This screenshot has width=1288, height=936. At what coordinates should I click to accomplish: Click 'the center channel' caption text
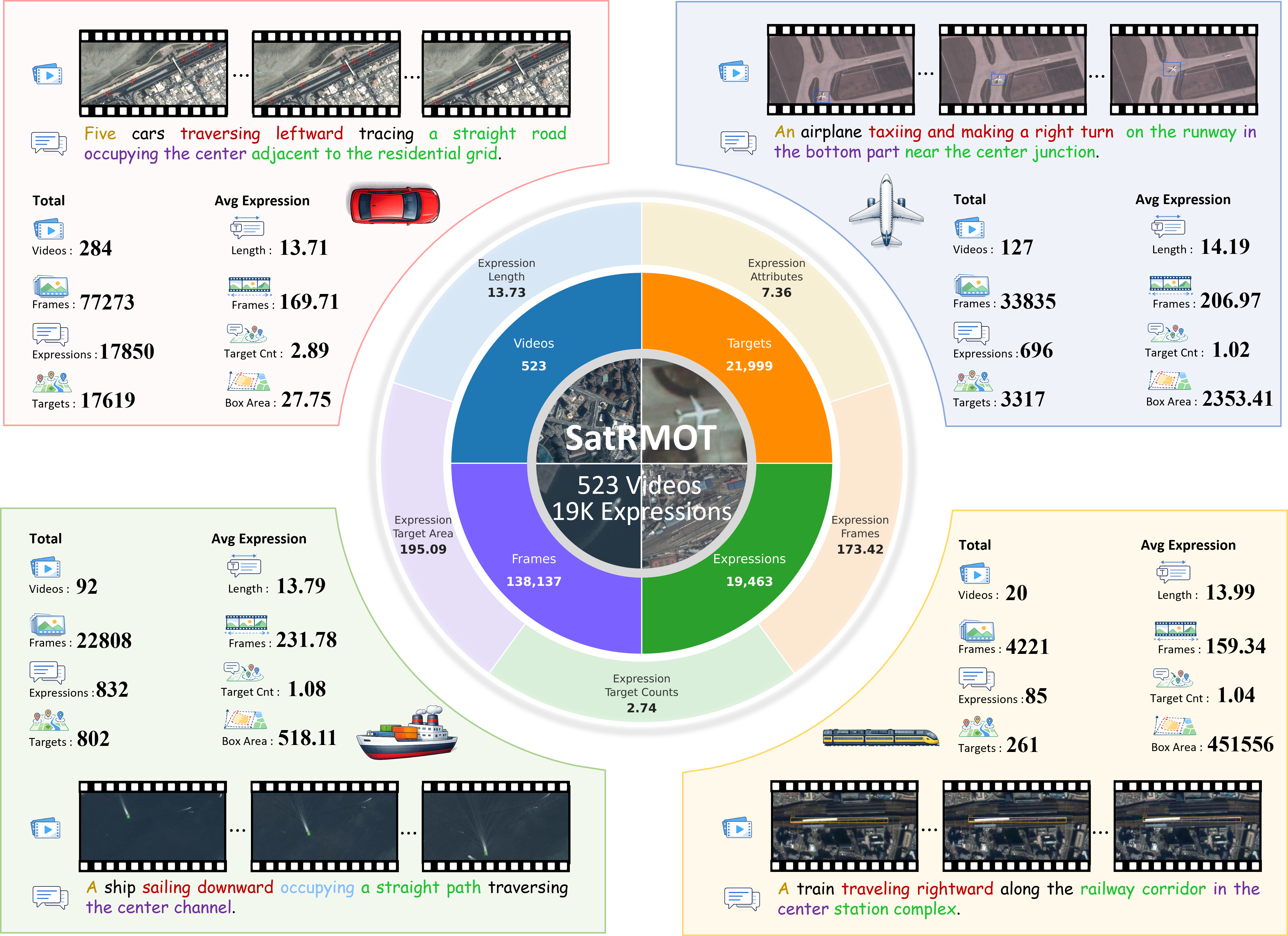[x=159, y=908]
